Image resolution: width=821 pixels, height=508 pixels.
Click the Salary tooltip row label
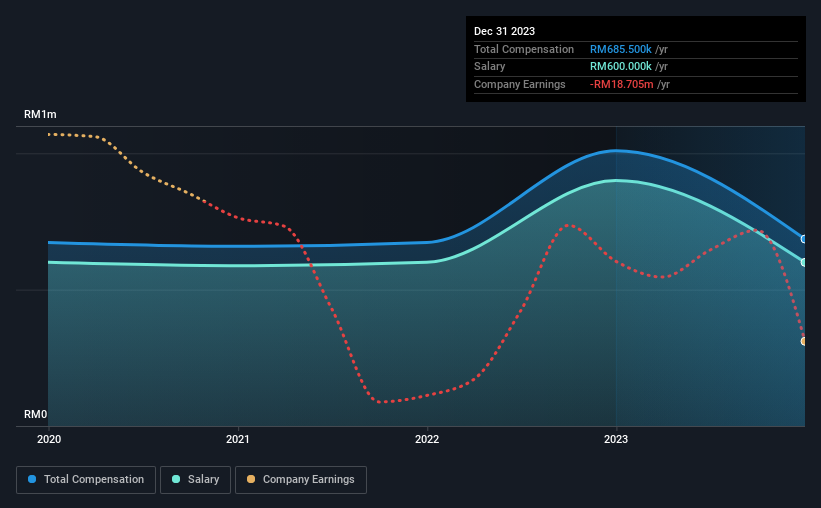coord(490,67)
